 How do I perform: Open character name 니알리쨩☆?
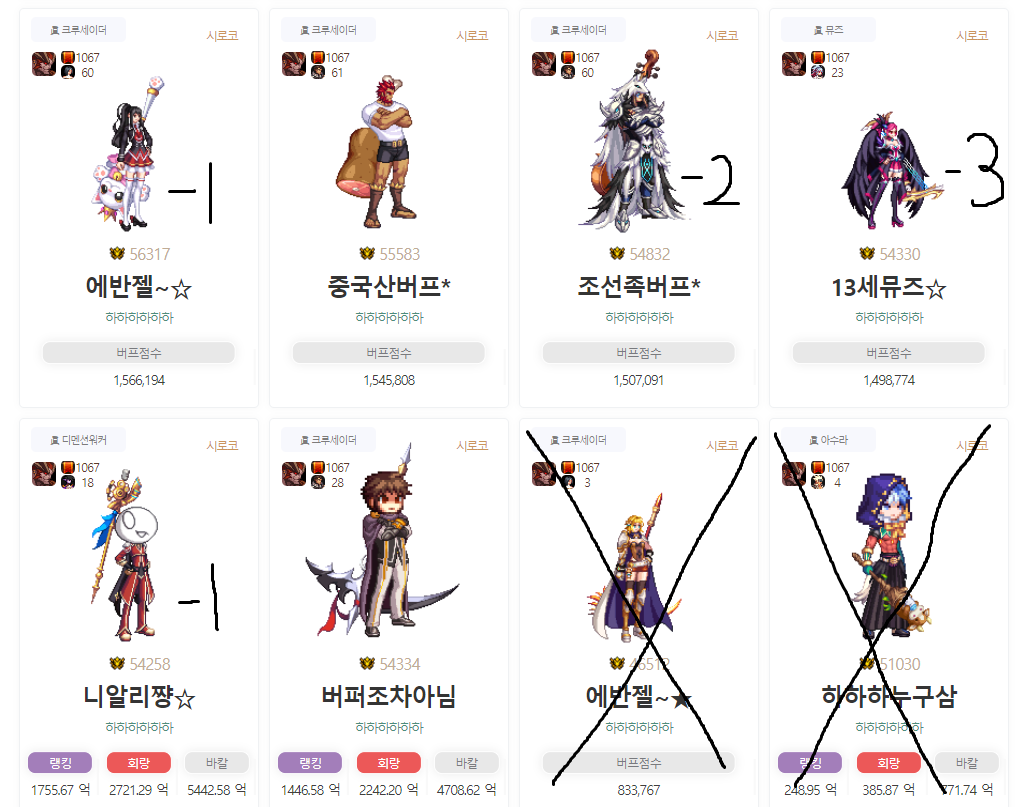[x=139, y=696]
